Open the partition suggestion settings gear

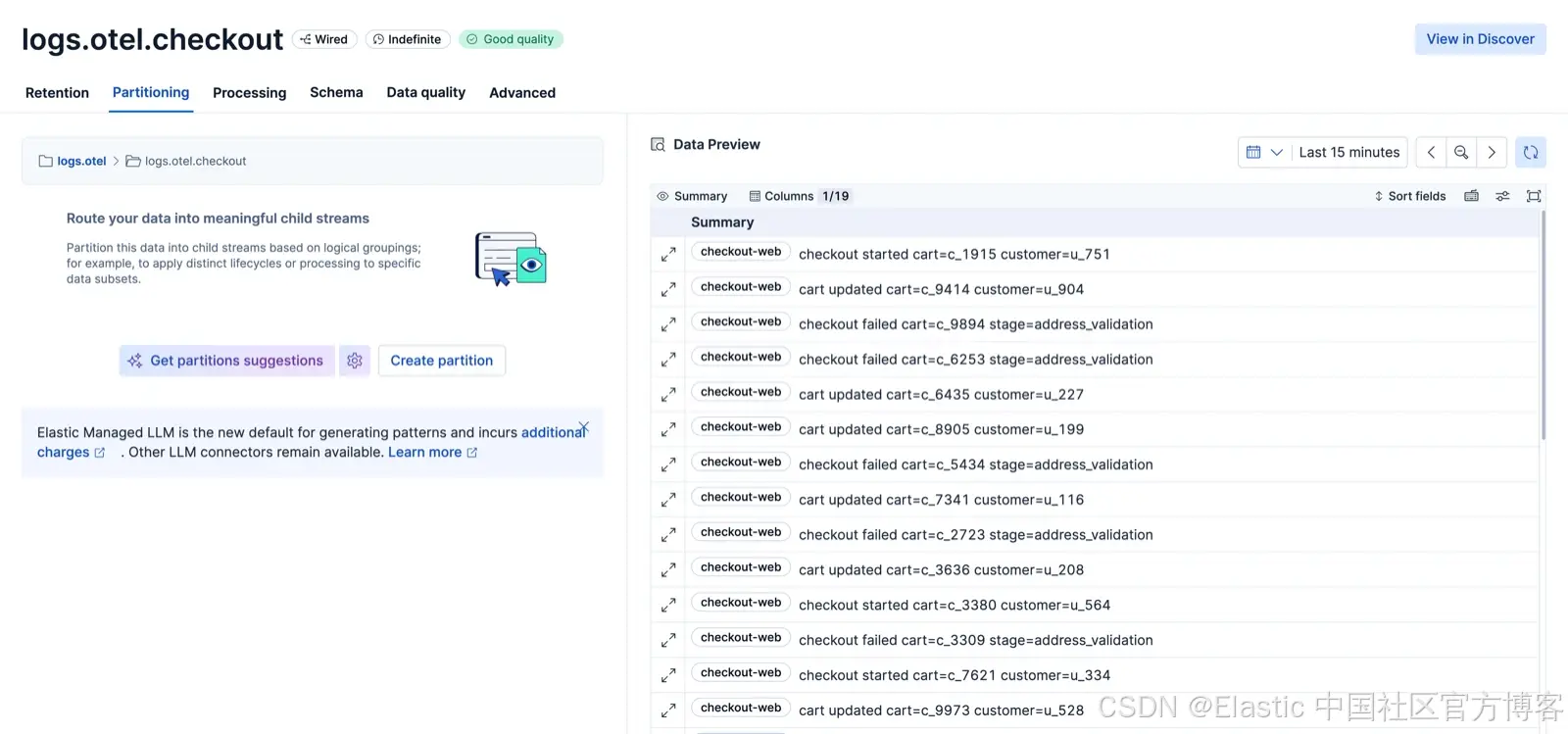(355, 361)
